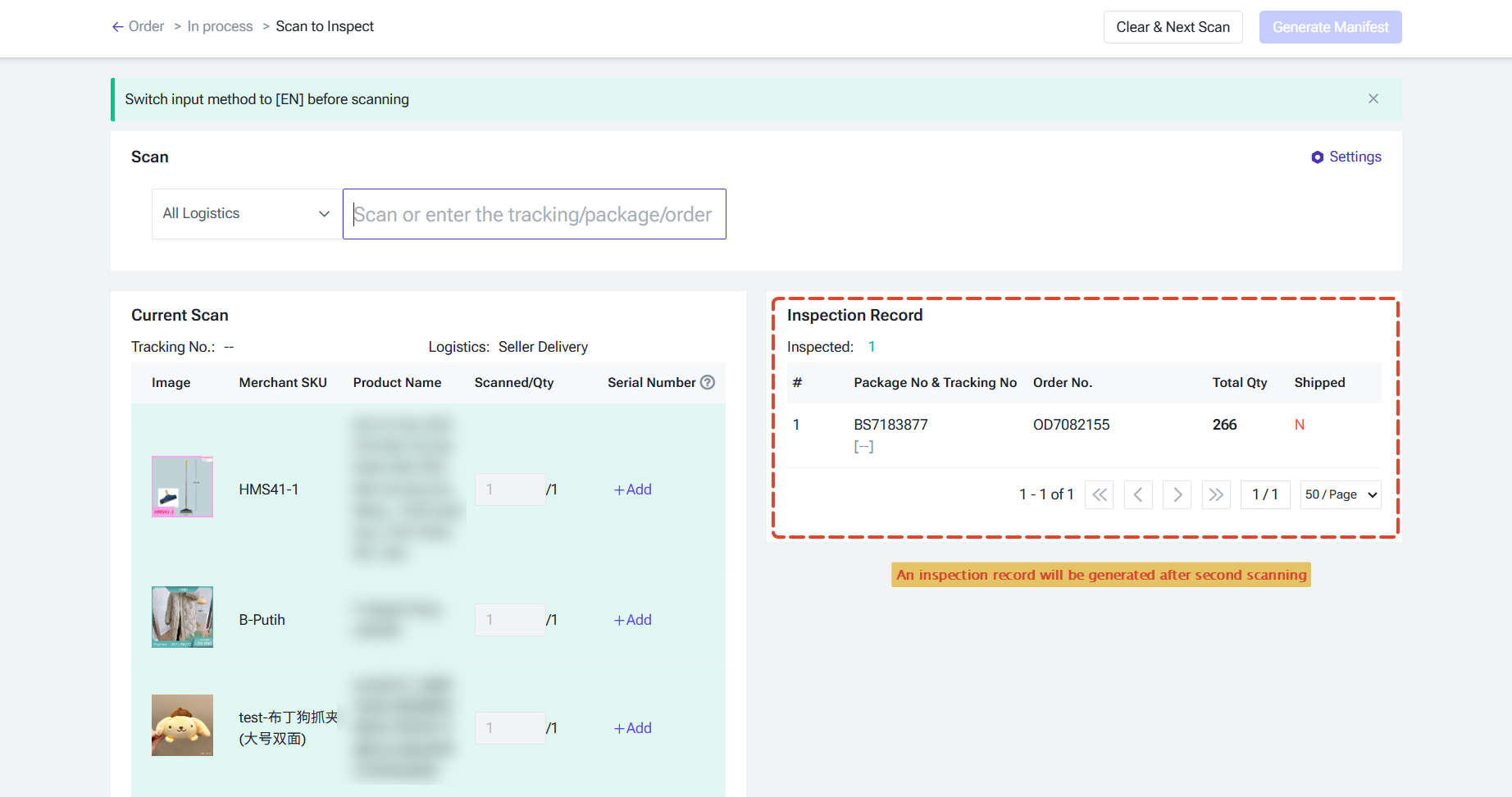The width and height of the screenshot is (1512, 797).
Task: Add a serial number for B-Putih
Action: [632, 620]
